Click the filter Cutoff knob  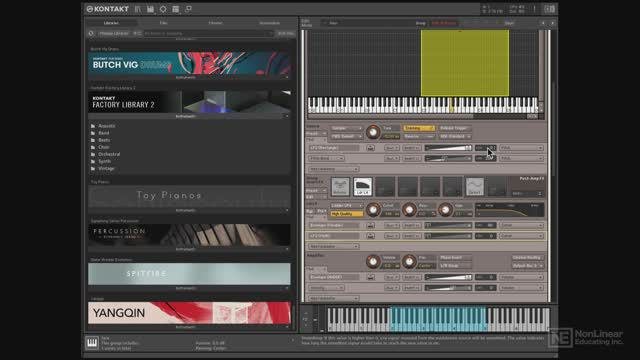tap(373, 210)
